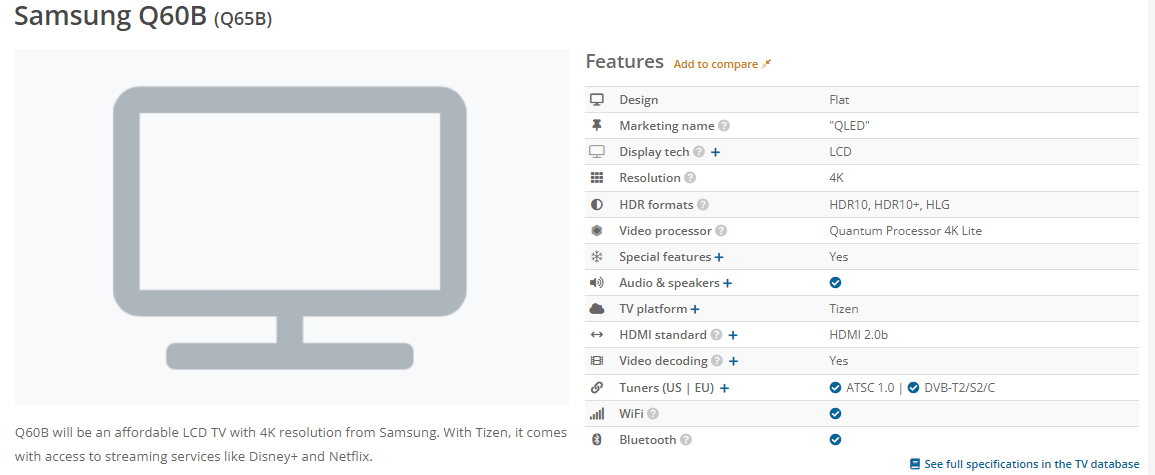Open help tooltip for HDR formats
Image resolution: width=1155 pixels, height=475 pixels.
click(x=703, y=205)
